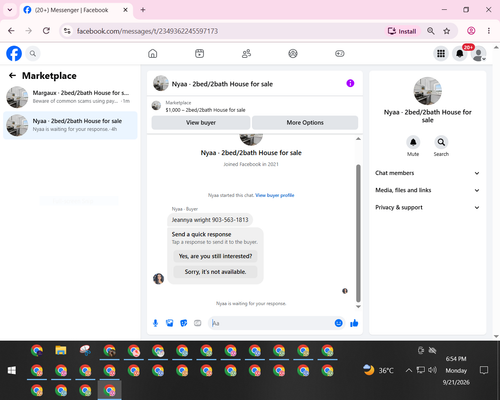Open the notifications bell with 20+ badge
This screenshot has height=400, width=500.
pos(460,53)
